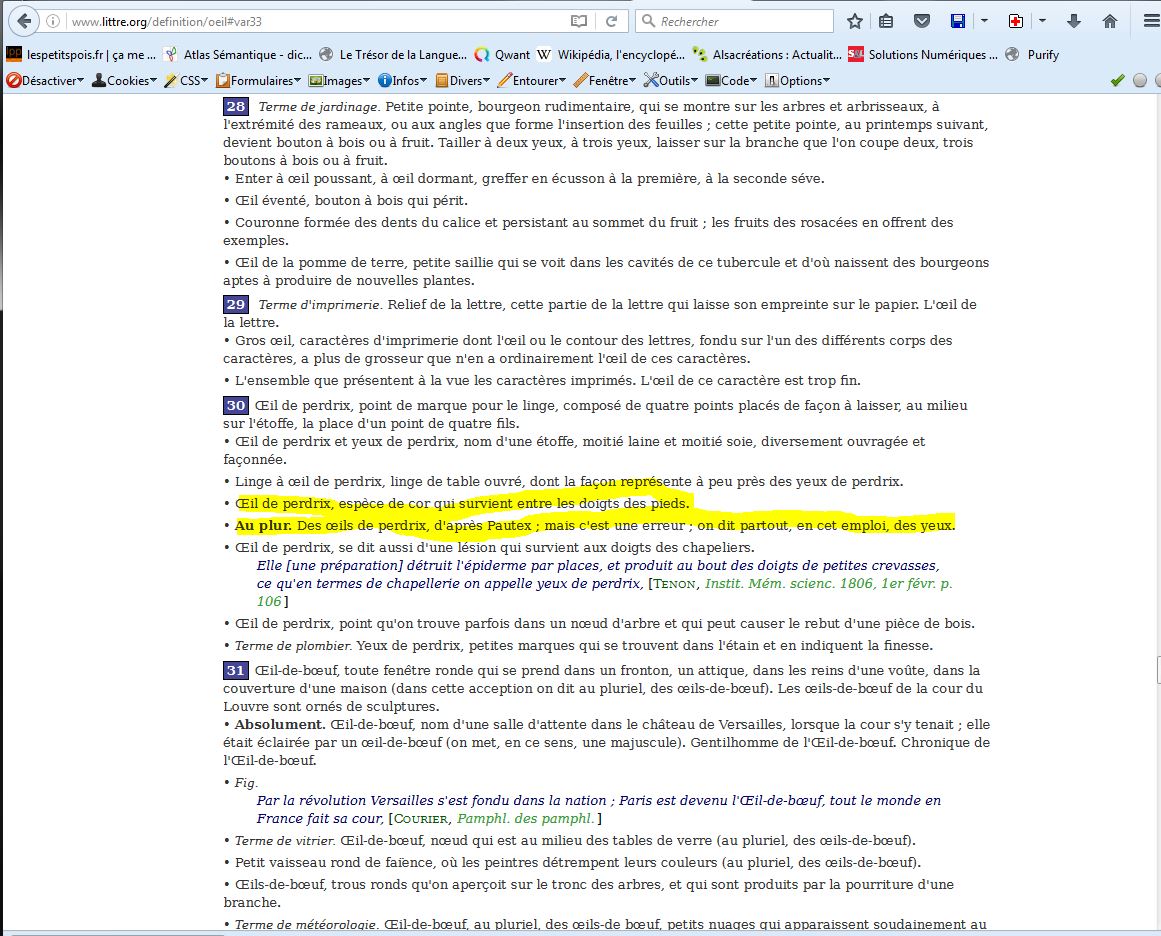Bookmark this page with the star icon

point(855,21)
